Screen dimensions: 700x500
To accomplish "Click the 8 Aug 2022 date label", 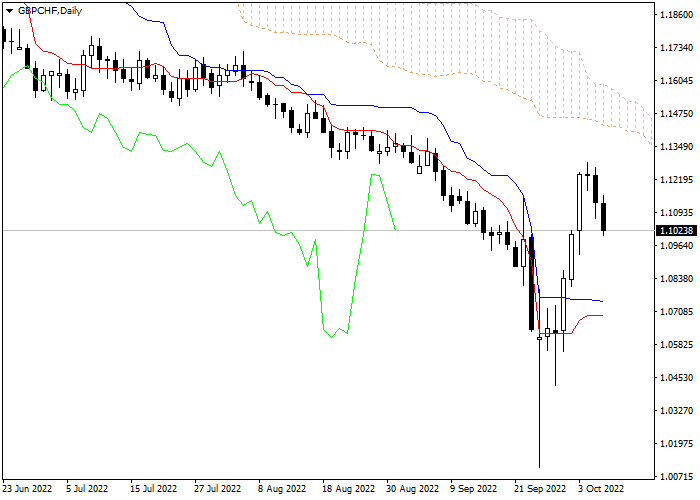I will click(282, 489).
